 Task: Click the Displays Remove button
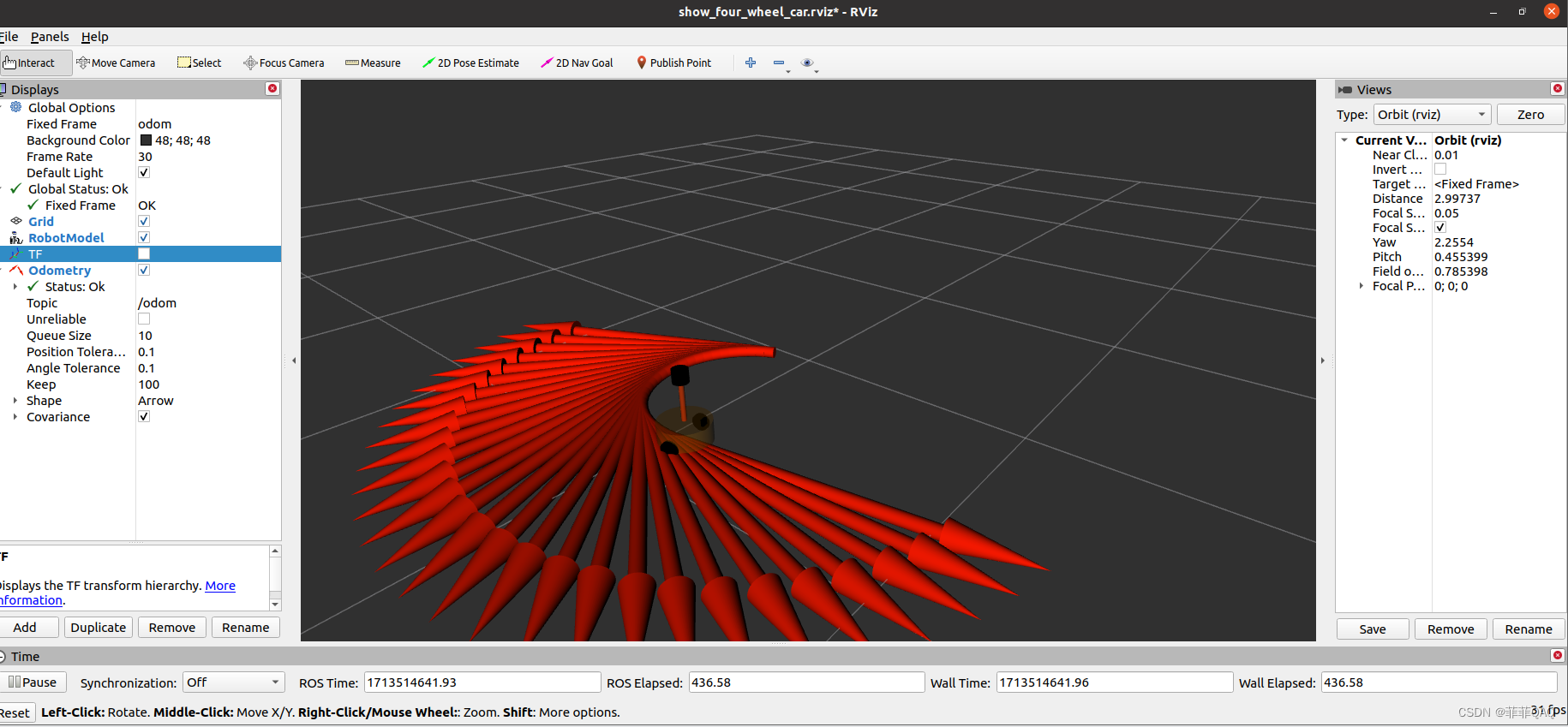click(x=172, y=628)
